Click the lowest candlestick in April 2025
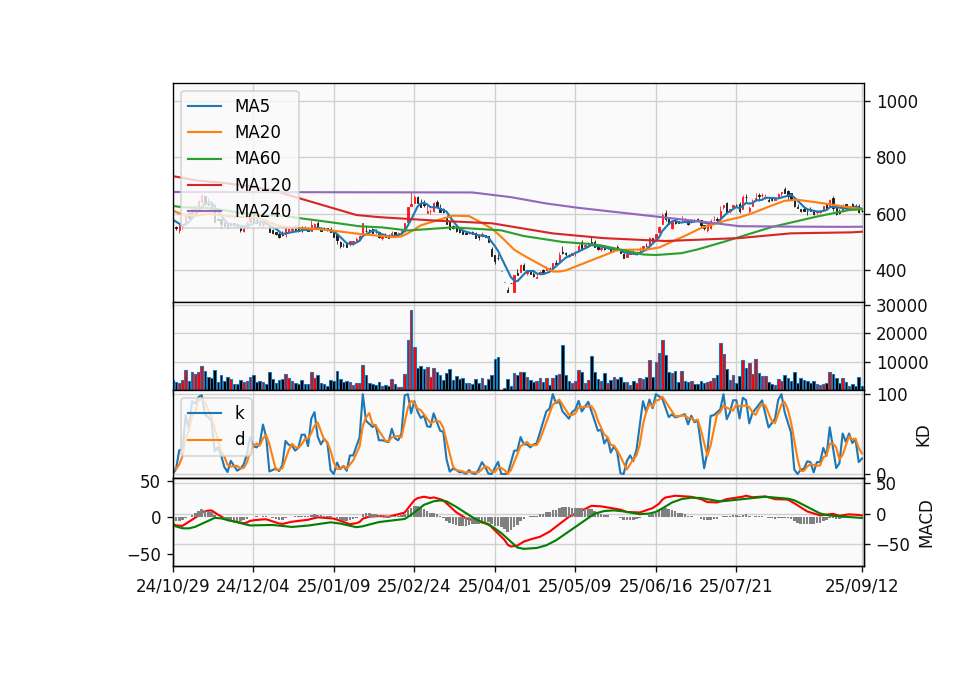This screenshot has height=690, width=960. point(514,283)
